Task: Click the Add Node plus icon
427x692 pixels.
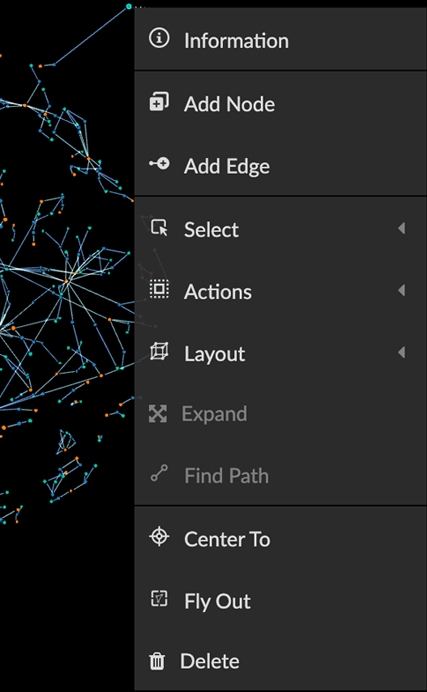Action: pos(159,102)
